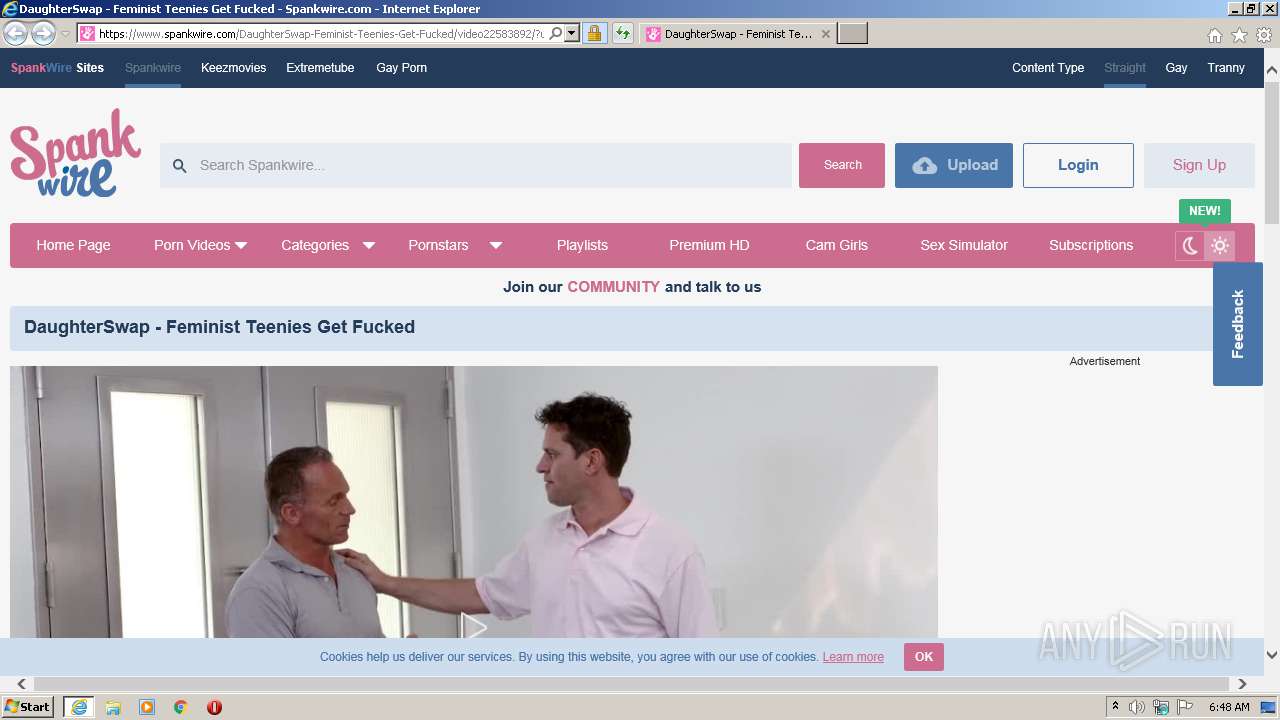1280x720 pixels.
Task: Open the Sex Simulator menu item
Action: (964, 245)
